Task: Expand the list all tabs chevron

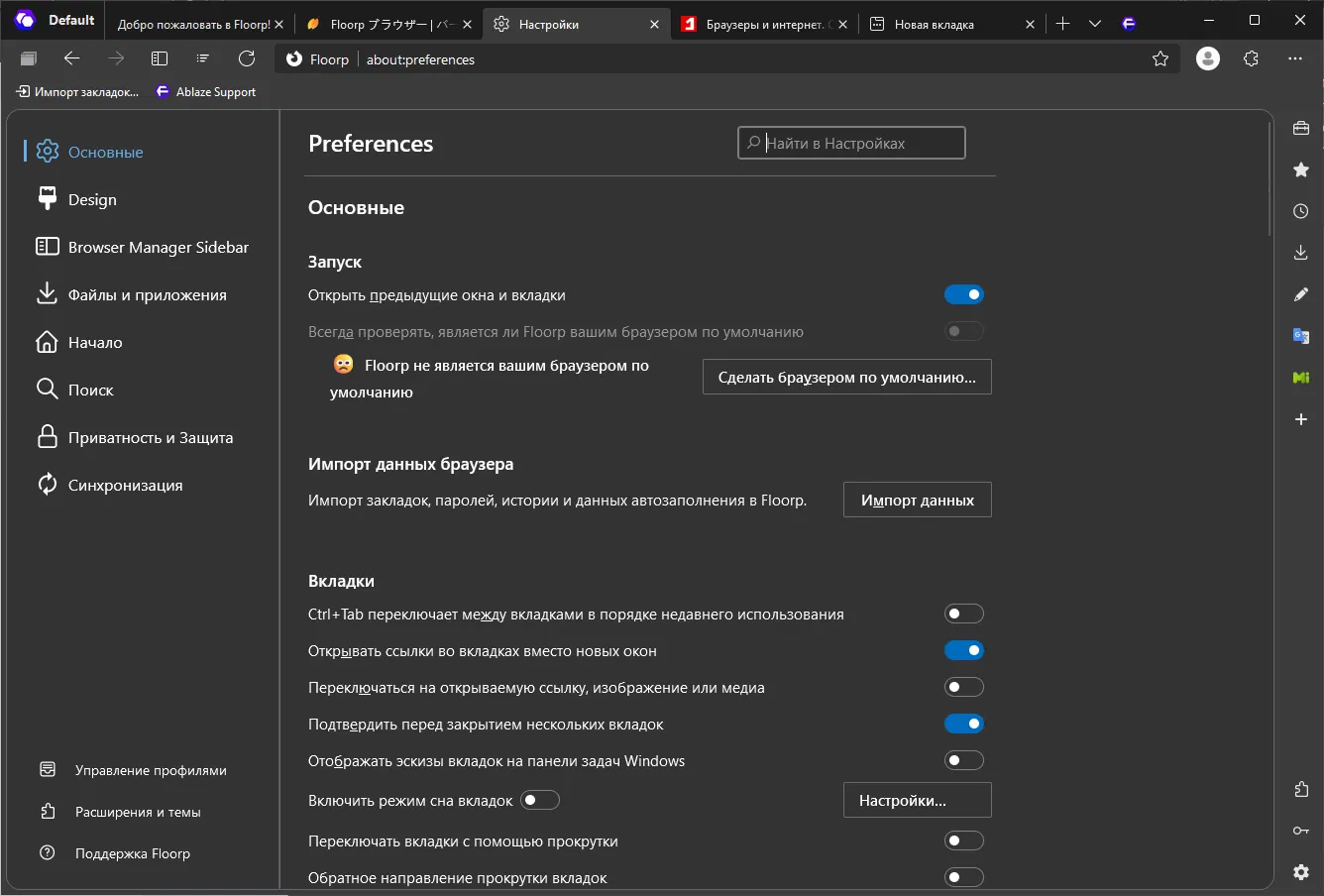Action: coord(1095,24)
